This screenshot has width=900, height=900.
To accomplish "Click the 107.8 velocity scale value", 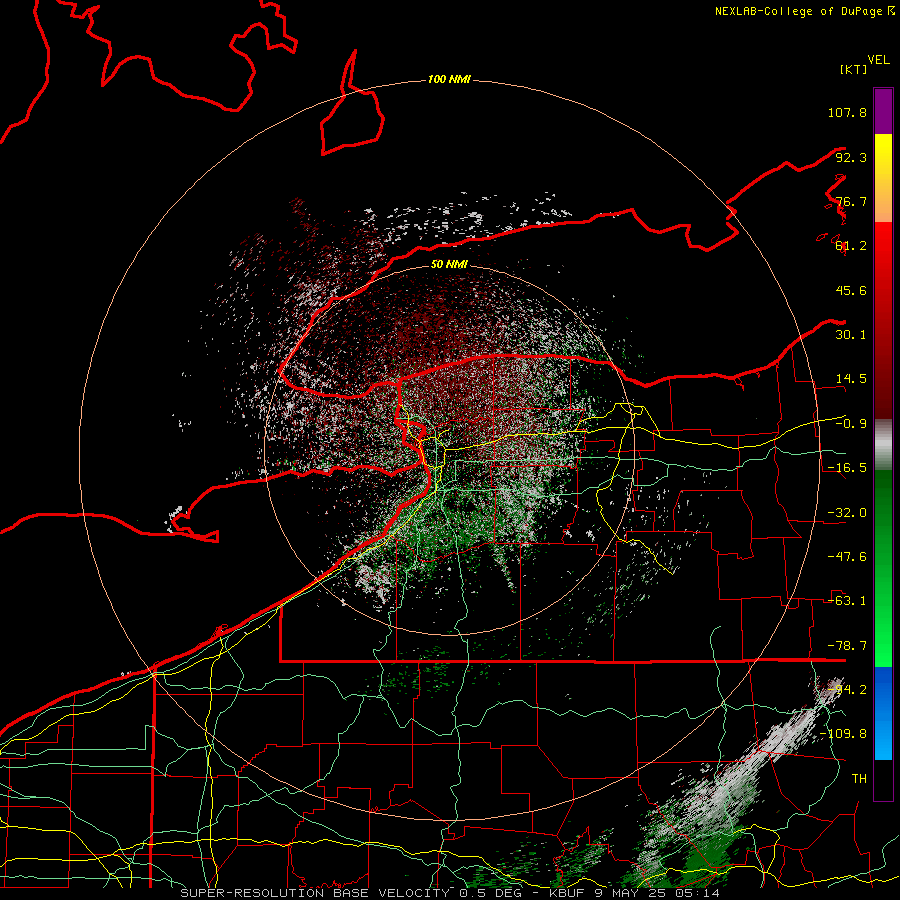I will pyautogui.click(x=847, y=112).
